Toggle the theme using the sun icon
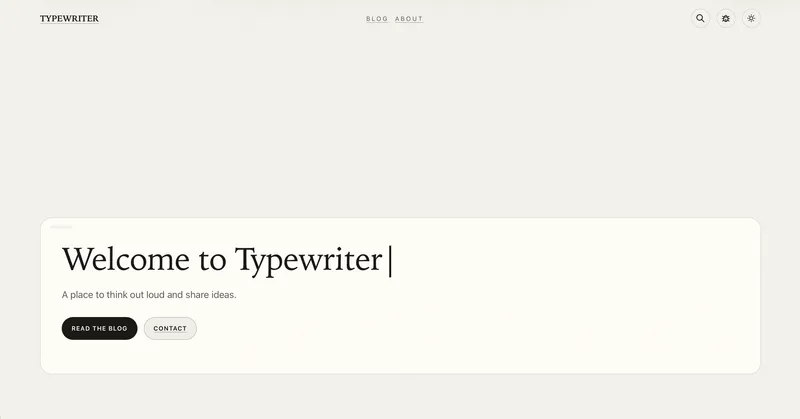 751,18
